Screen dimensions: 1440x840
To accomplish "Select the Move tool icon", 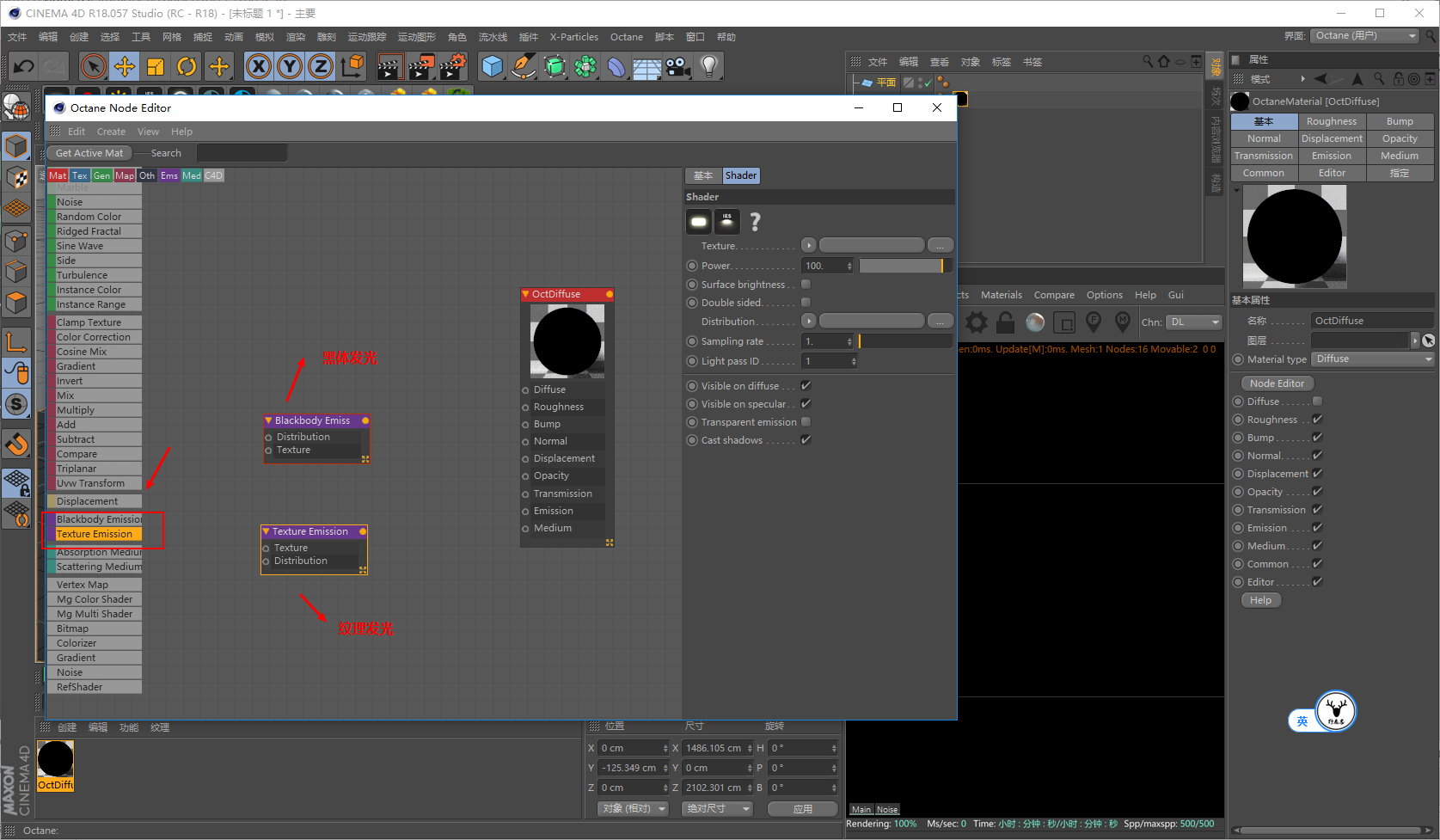I will (x=125, y=66).
